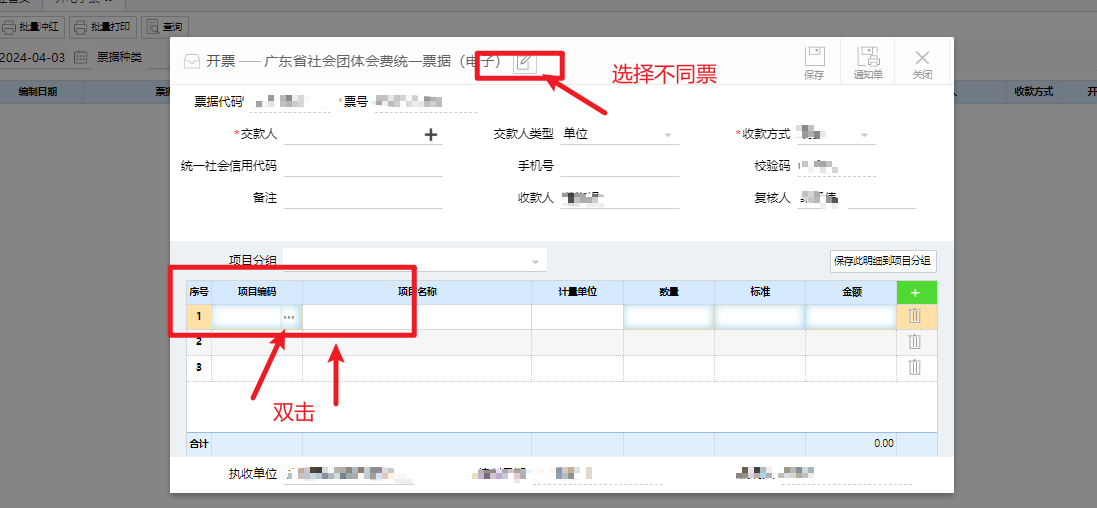Click the 统一社会信用代码 input field
Screen dimensions: 1097x508
pos(362,166)
